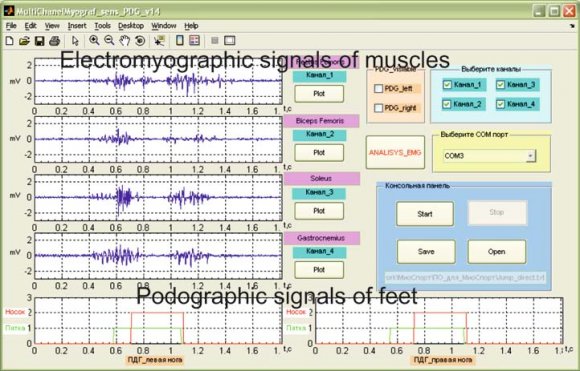Click the Soleus muscle label
Viewport: 580px width, 371px height.
pos(321,178)
